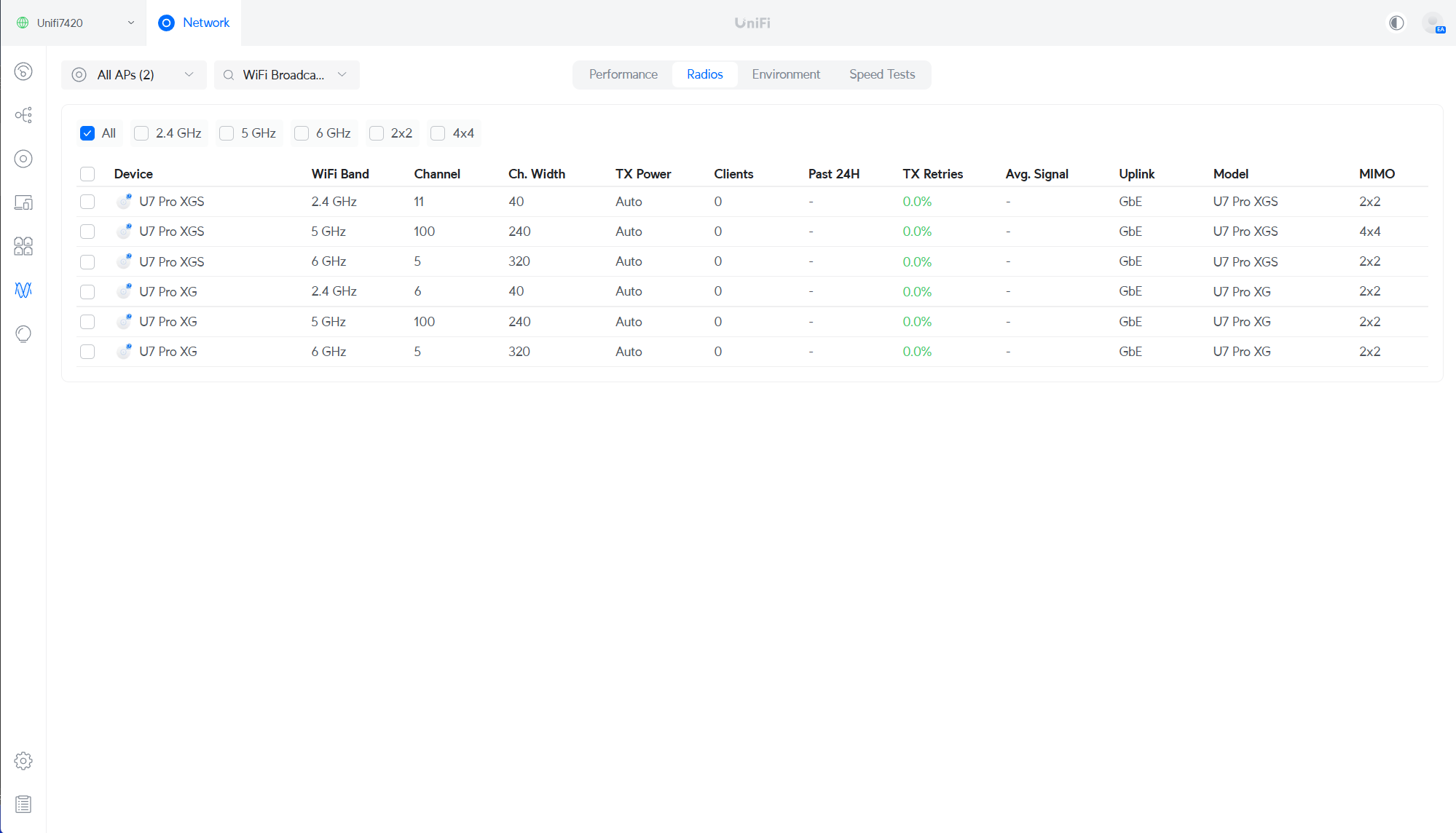This screenshot has width=1456, height=833.
Task: Click U7 Pro XG device name in 2.4 GHz row
Action: coord(168,291)
